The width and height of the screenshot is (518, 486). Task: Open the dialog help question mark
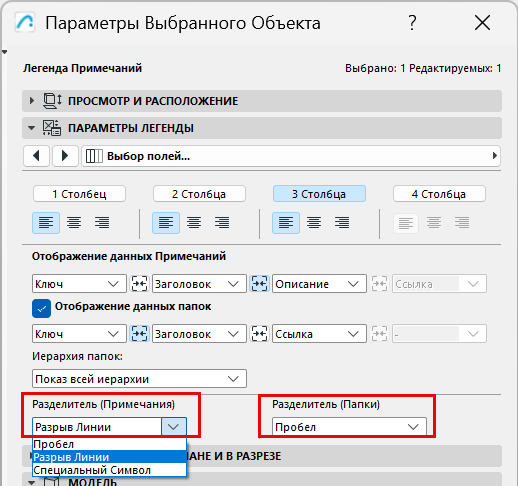pos(412,23)
